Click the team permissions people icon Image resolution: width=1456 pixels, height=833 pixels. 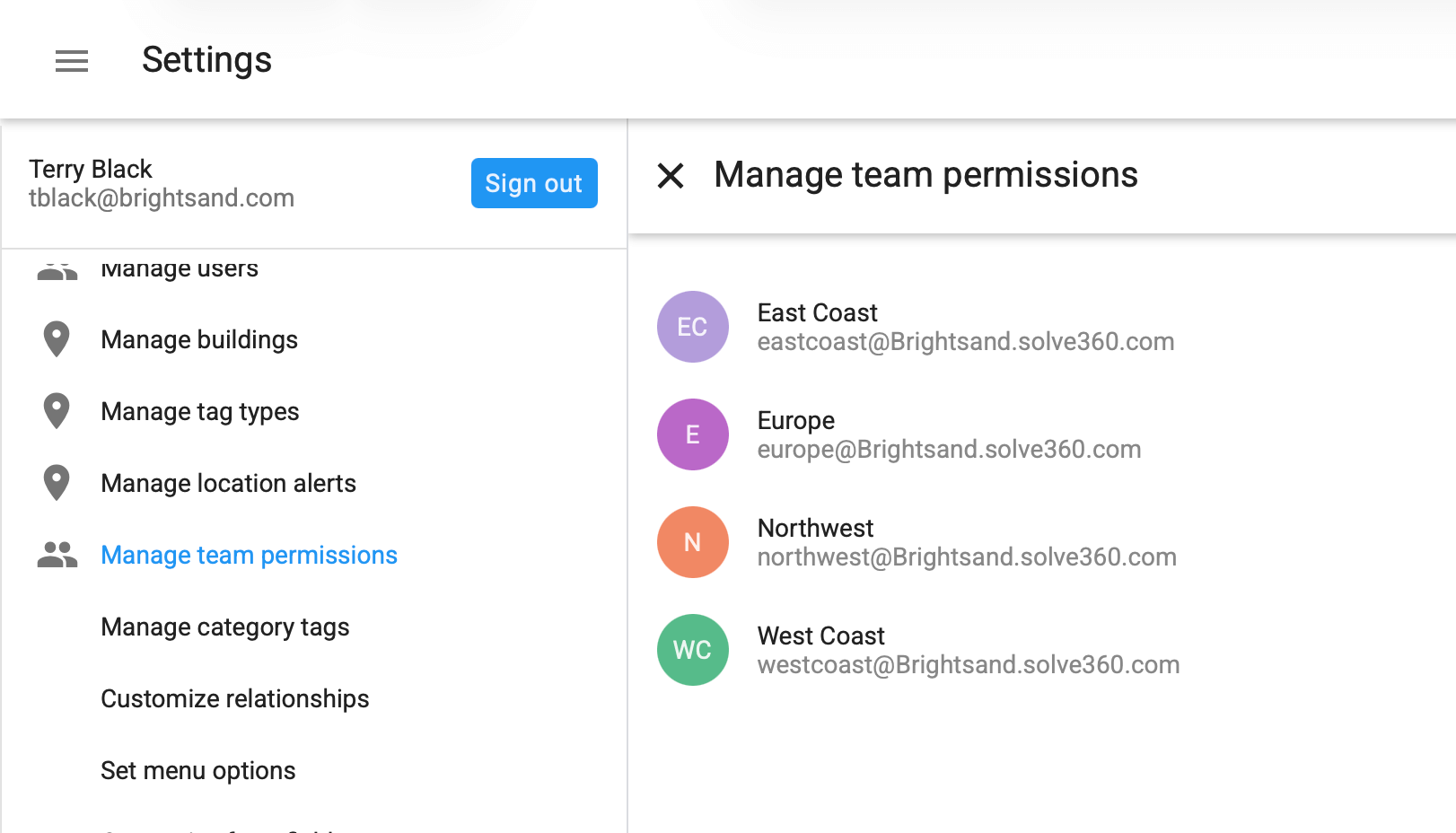click(x=57, y=555)
